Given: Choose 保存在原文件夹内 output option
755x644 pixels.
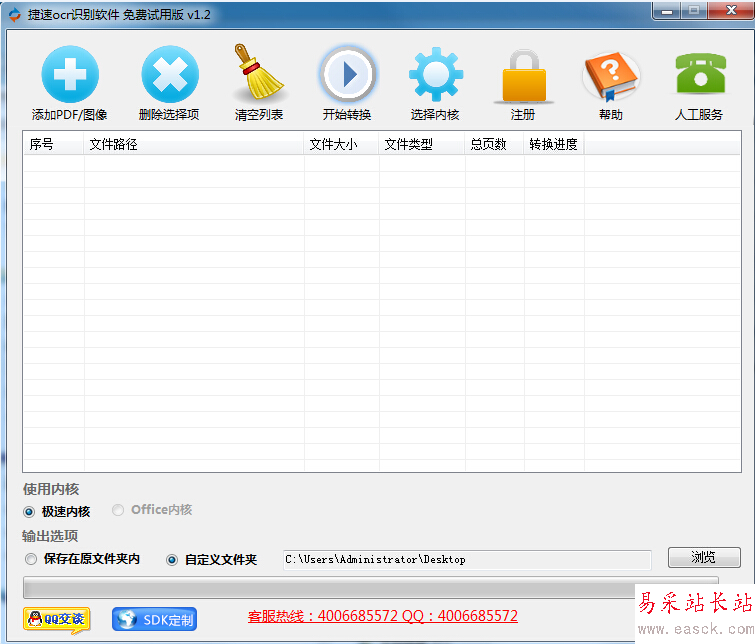Looking at the screenshot, I should tap(31, 559).
